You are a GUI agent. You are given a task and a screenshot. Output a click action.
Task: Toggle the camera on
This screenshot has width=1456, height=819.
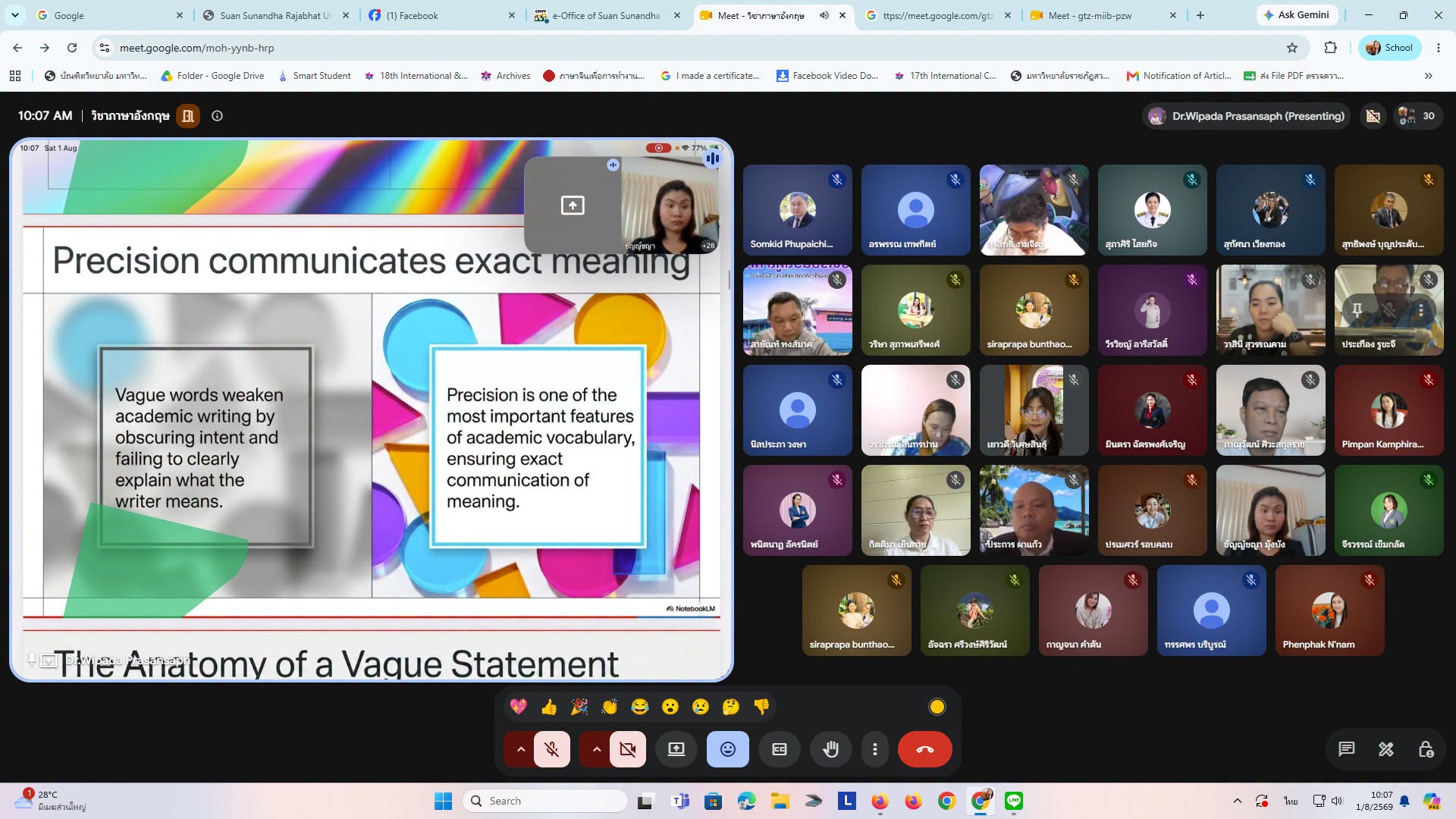(x=628, y=749)
